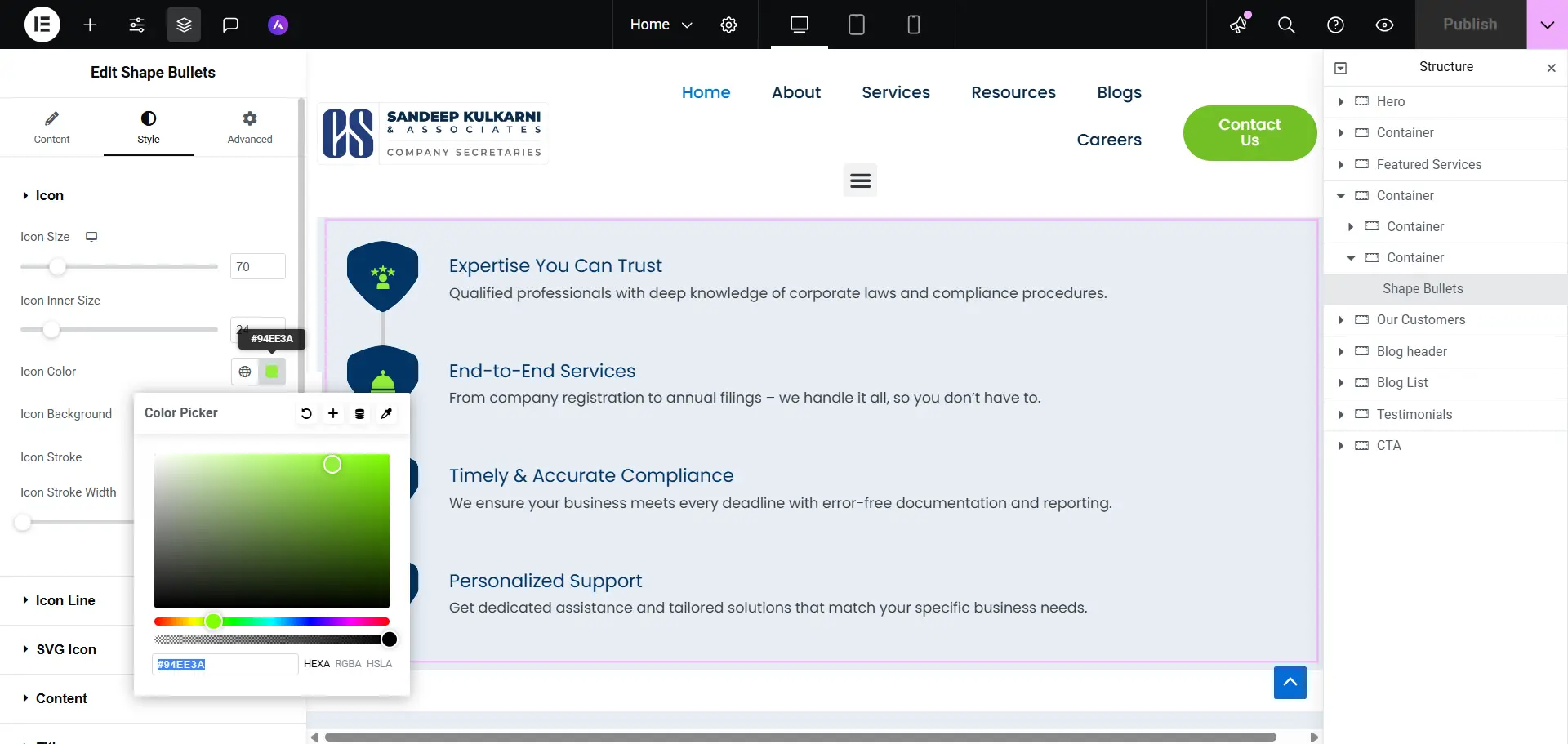Screen dimensions: 1568x744
Task: Expand the Featured Services container
Action: [x=1341, y=164]
